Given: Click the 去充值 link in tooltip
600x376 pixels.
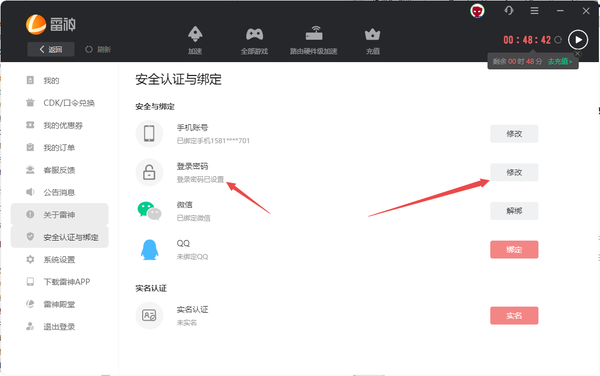Looking at the screenshot, I should point(560,61).
